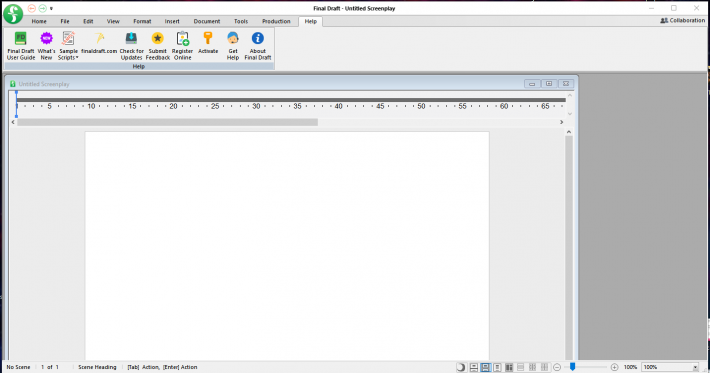The image size is (710, 373).
Task: Open the Tools tab
Action: [x=241, y=21]
